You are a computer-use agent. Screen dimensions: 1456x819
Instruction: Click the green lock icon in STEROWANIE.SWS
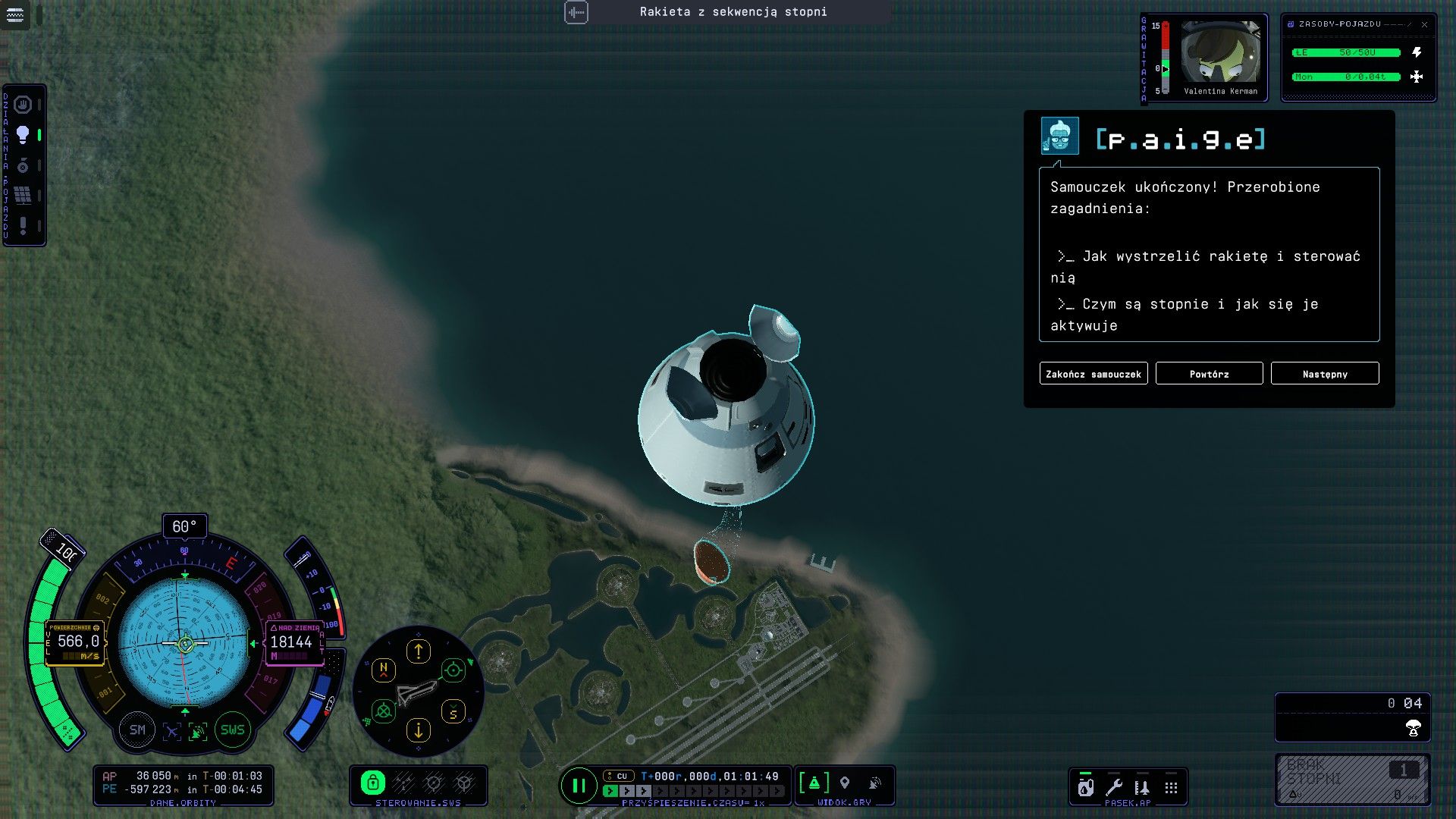[372, 782]
